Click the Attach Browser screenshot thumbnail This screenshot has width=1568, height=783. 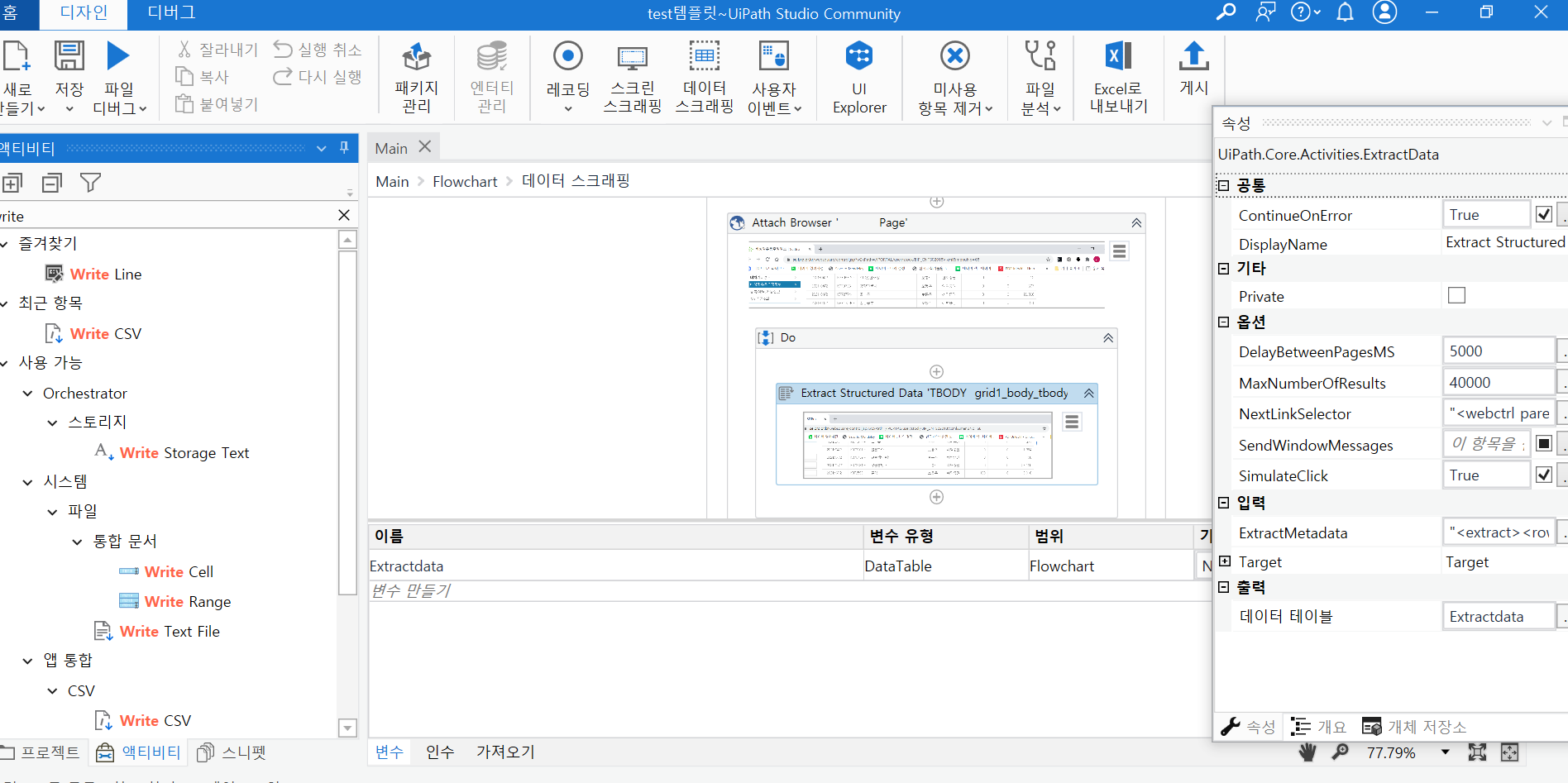[x=926, y=275]
